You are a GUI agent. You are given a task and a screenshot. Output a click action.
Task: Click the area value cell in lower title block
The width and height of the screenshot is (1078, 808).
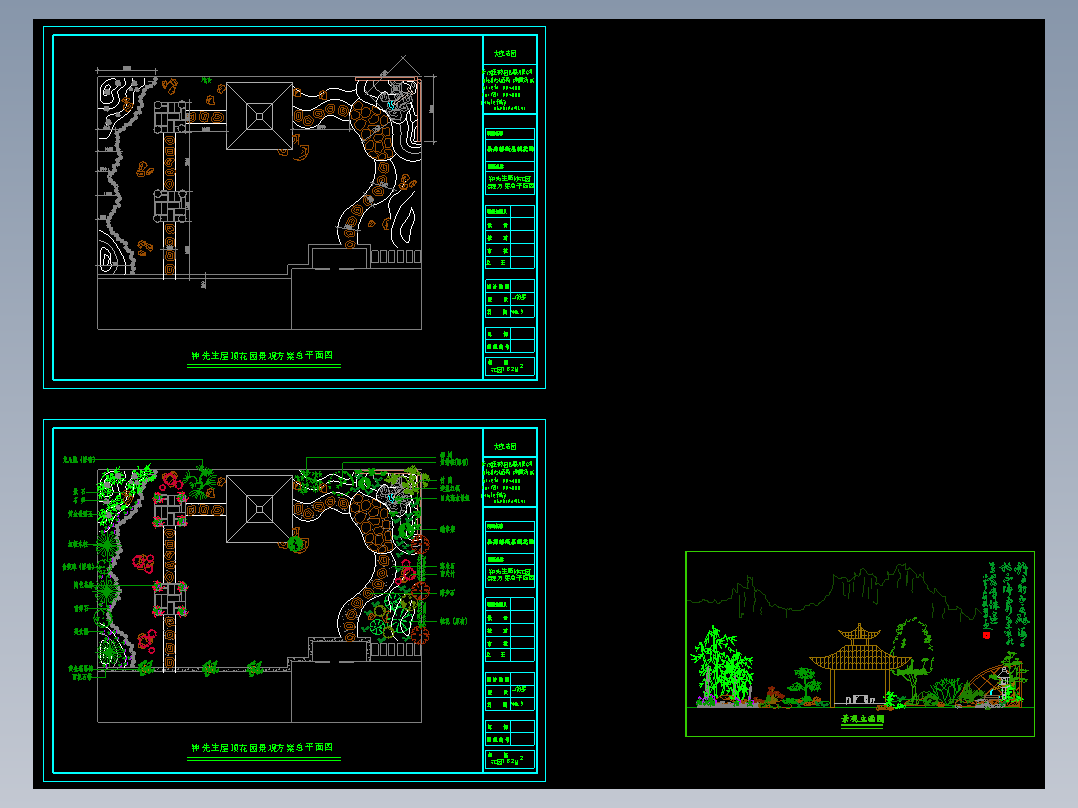509,759
